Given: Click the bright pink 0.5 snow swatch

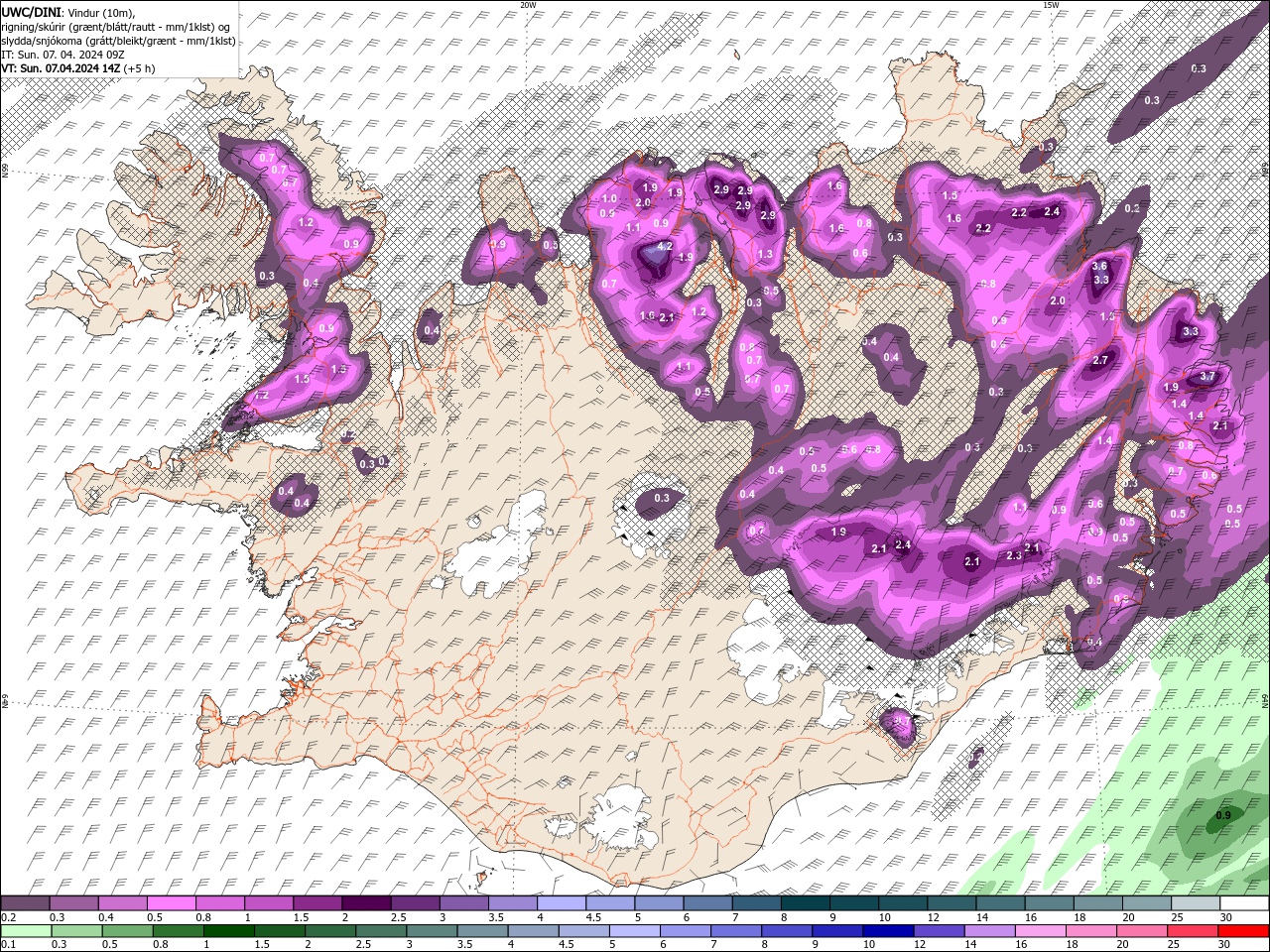Looking at the screenshot, I should click(x=171, y=903).
